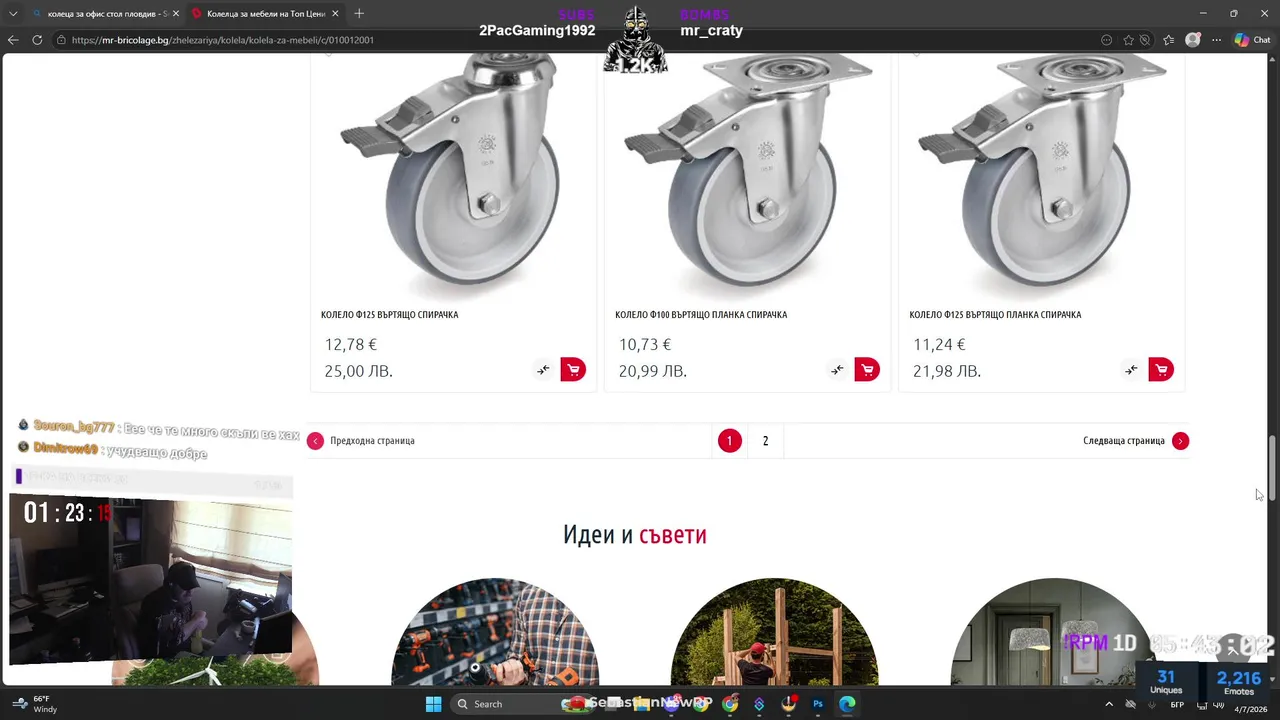Go back in the browser
Viewport: 1280px width, 720px height.
pyautogui.click(x=13, y=40)
